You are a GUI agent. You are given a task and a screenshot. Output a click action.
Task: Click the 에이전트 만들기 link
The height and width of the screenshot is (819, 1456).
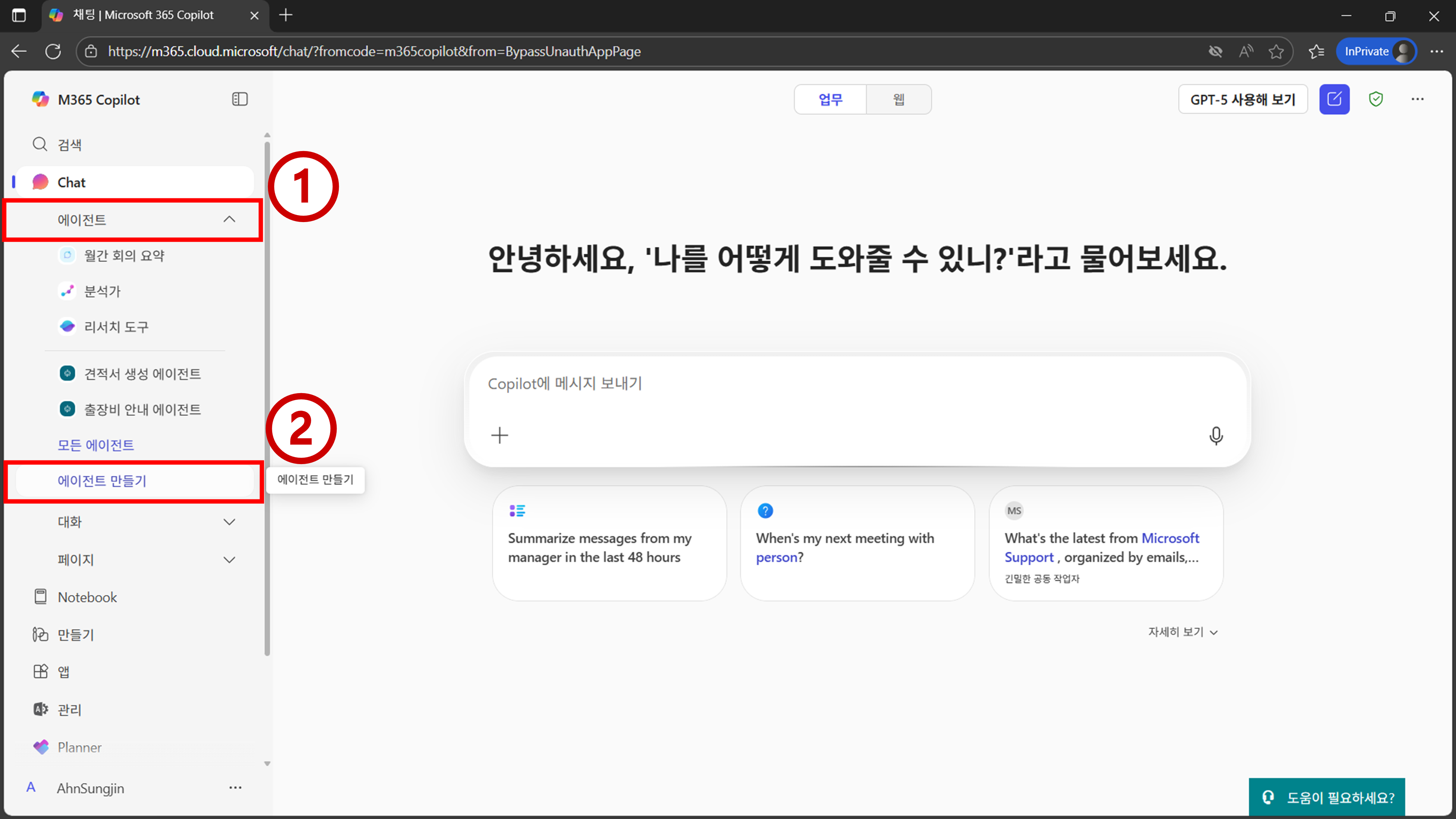[x=102, y=480]
